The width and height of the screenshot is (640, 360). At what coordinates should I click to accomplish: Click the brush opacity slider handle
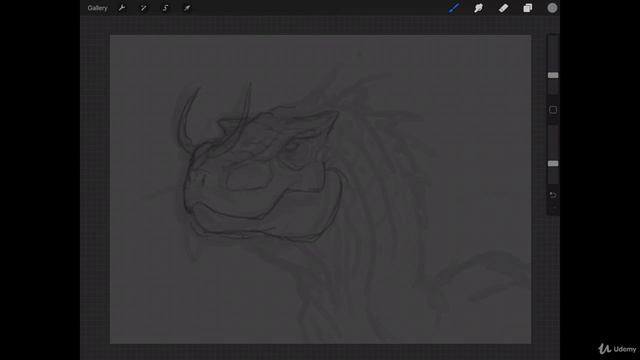pyautogui.click(x=553, y=163)
